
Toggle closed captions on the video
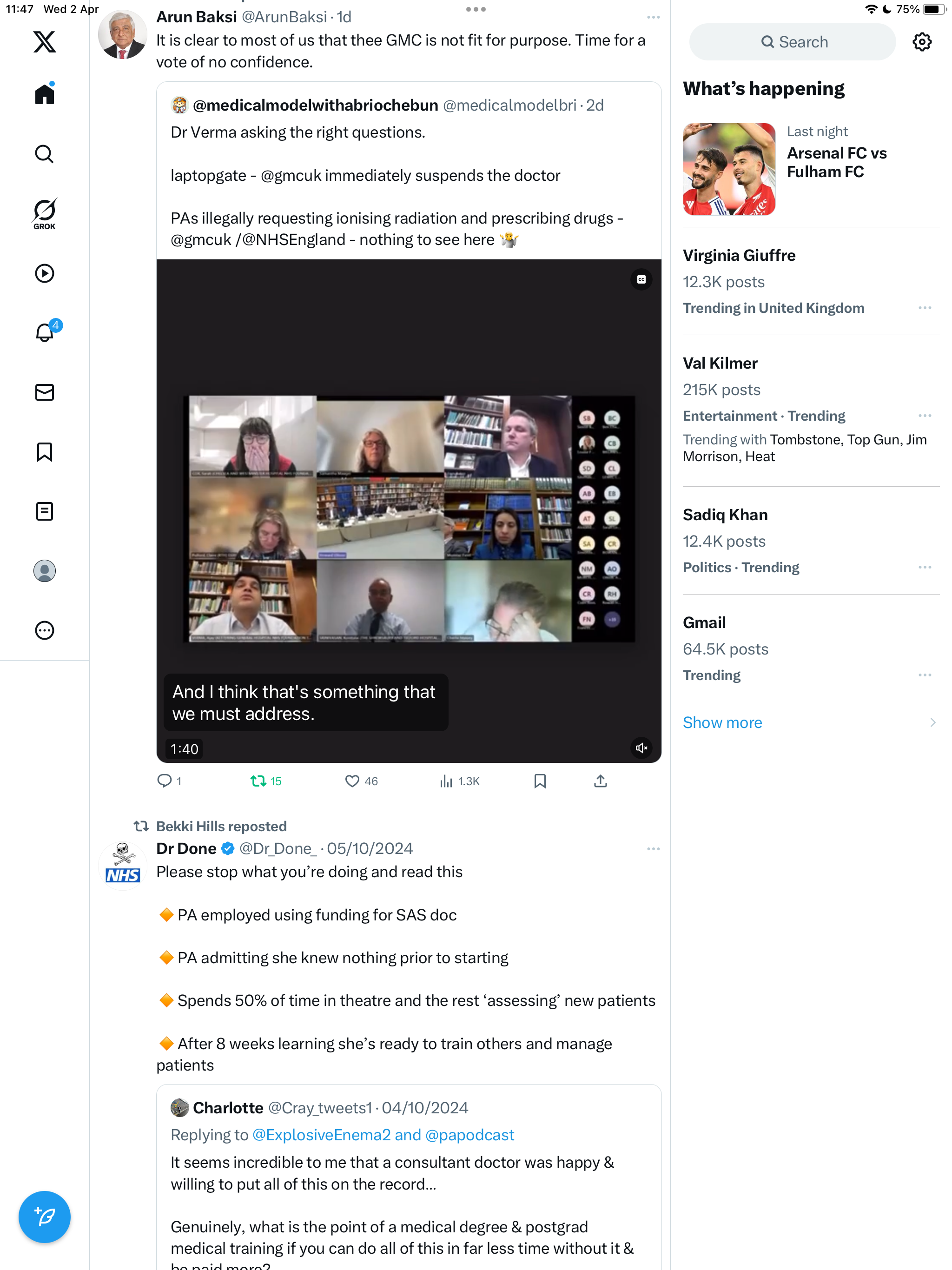tap(641, 279)
